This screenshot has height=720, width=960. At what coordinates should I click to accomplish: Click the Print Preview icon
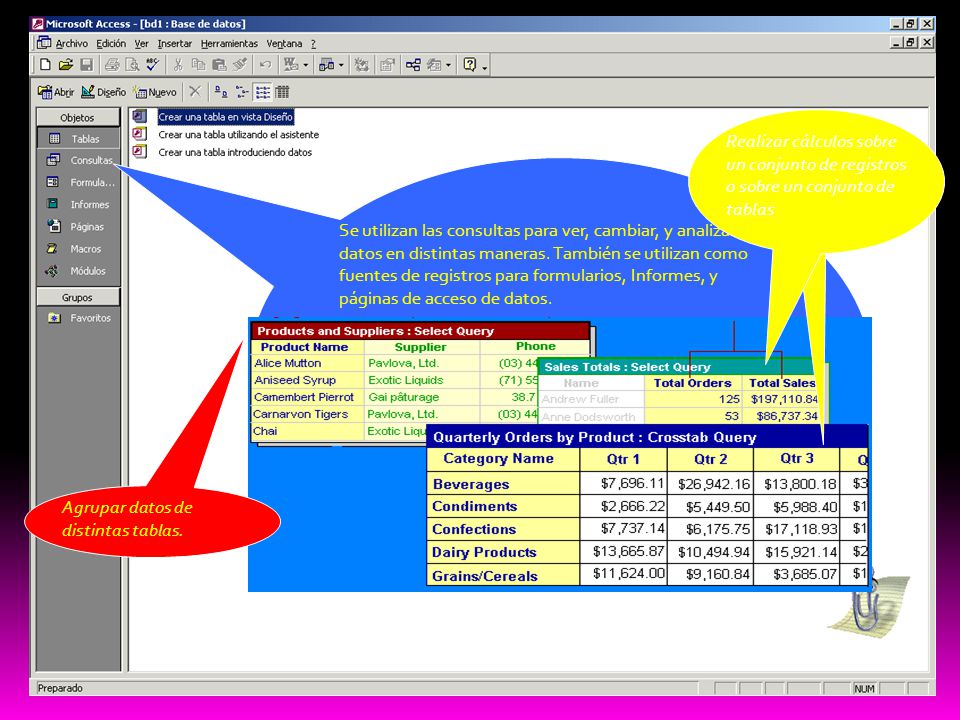pyautogui.click(x=132, y=64)
